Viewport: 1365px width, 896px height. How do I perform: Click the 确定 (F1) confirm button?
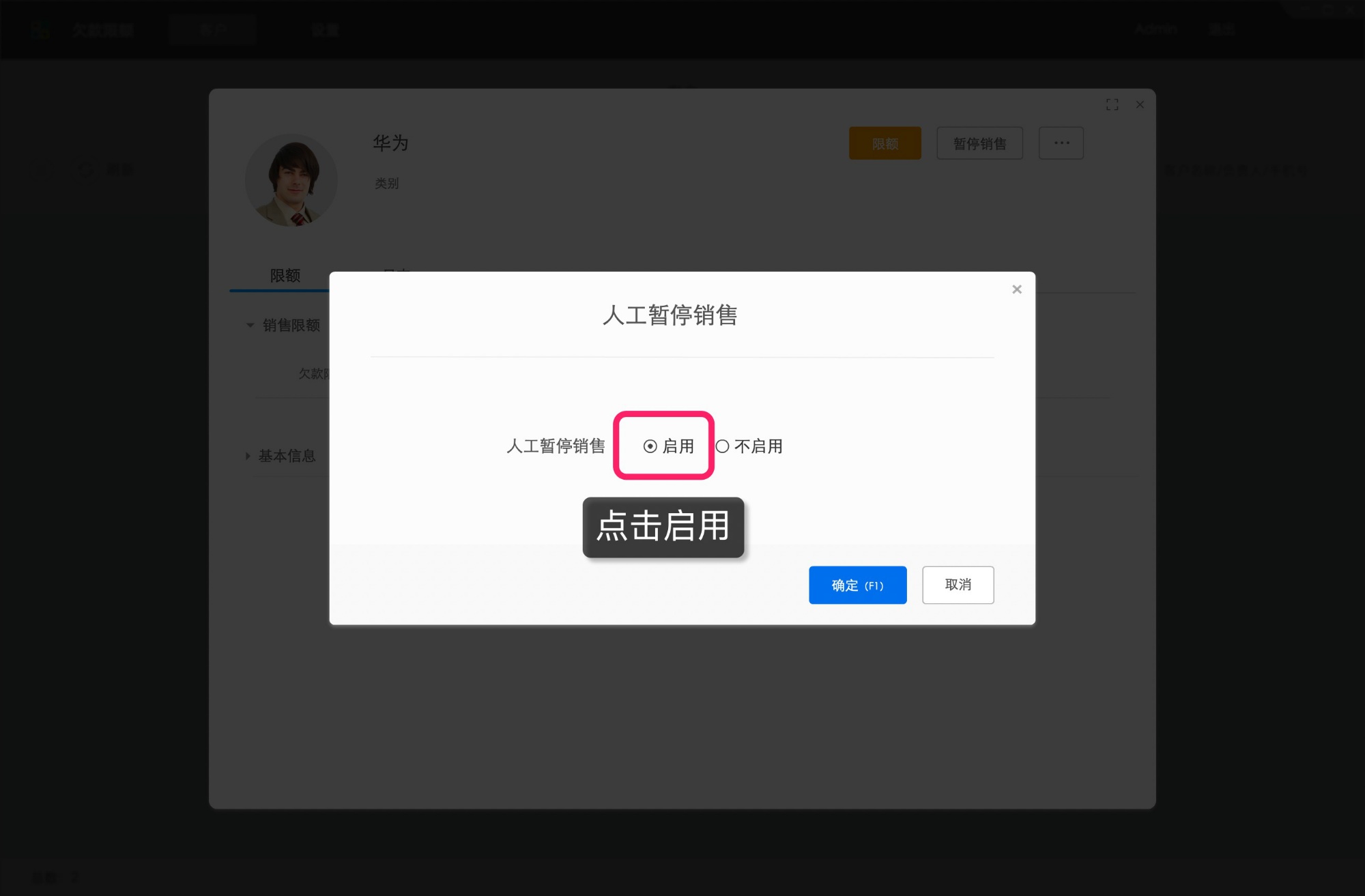[857, 585]
